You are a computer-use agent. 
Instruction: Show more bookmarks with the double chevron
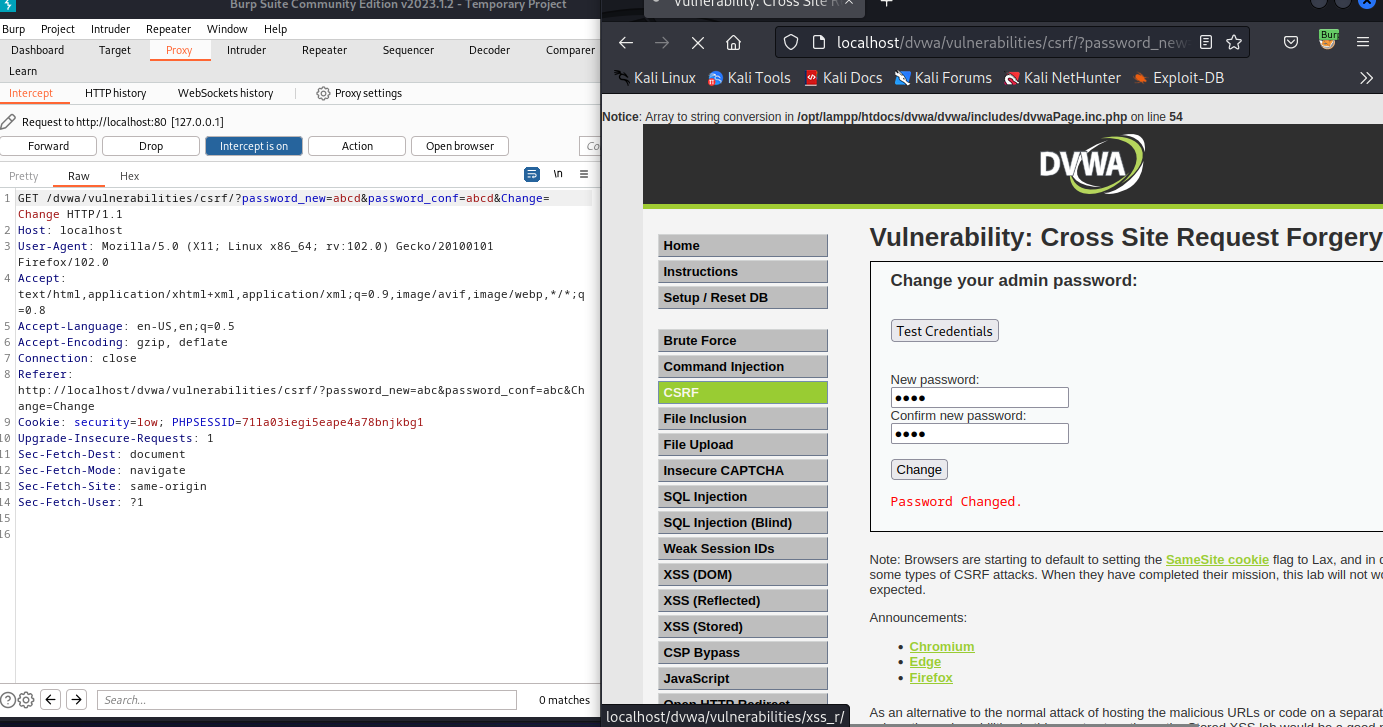pos(1366,77)
